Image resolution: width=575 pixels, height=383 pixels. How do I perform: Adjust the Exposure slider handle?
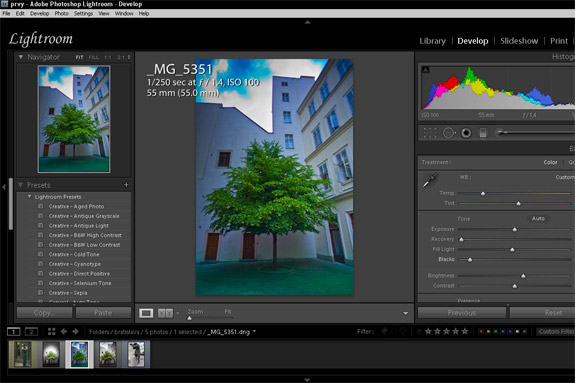click(514, 229)
